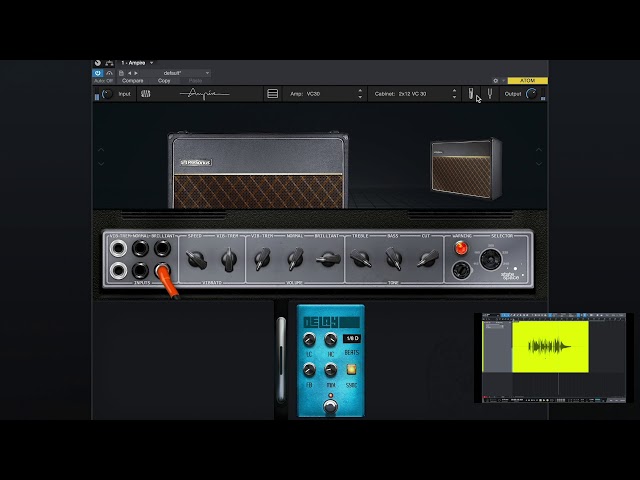Toggle the Delay pedal footswitch
Screen dimensions: 640x480
coord(330,407)
